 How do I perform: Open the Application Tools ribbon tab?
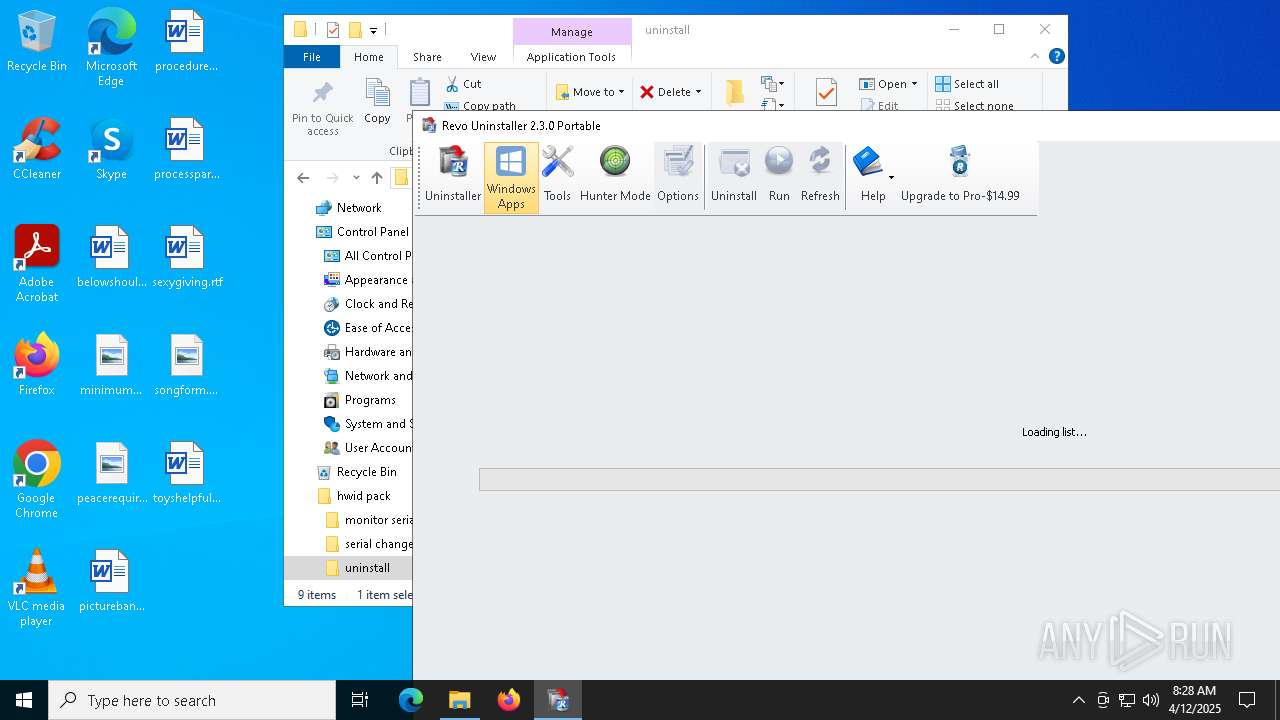pos(571,57)
